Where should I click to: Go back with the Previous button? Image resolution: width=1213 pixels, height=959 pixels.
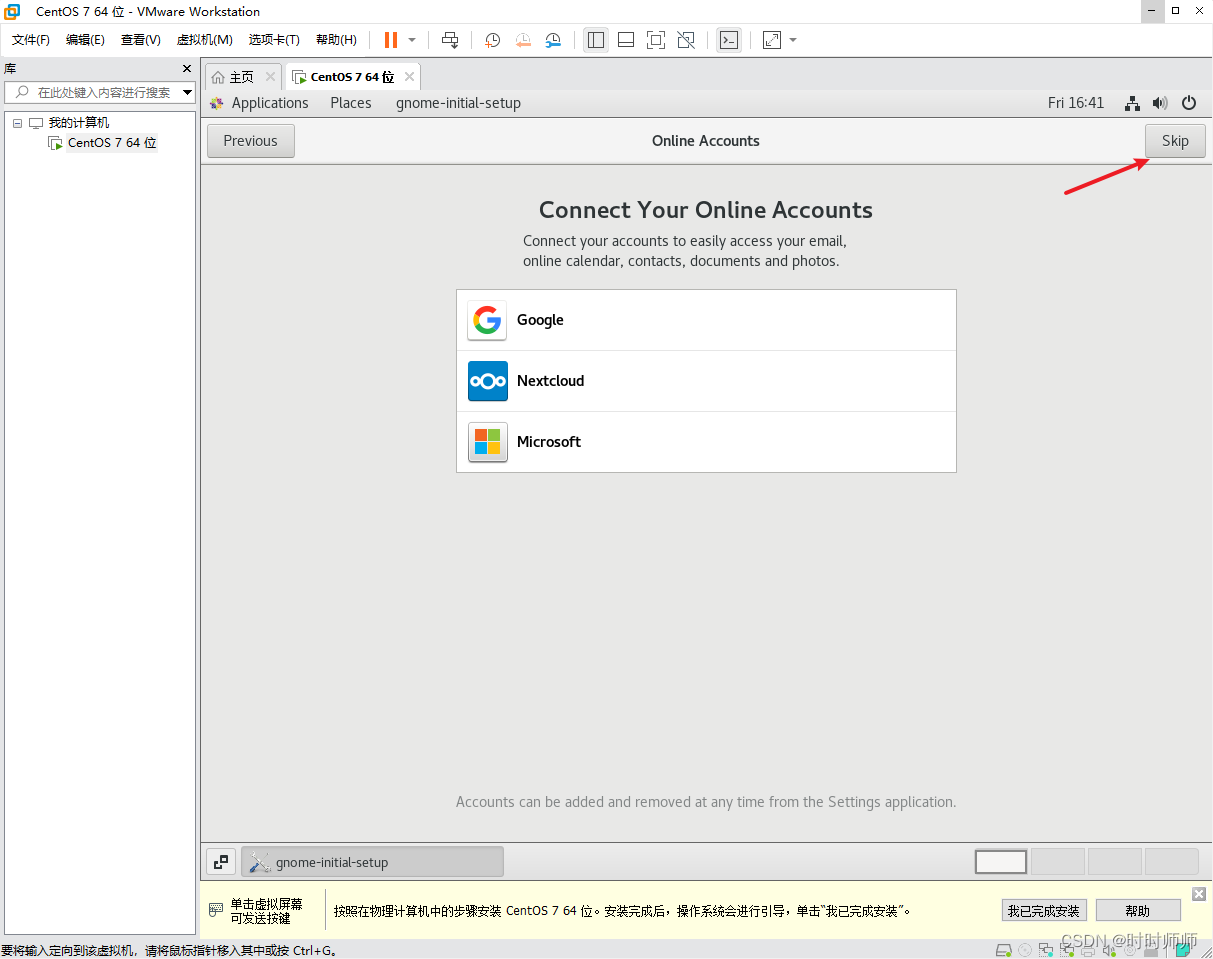pyautogui.click(x=251, y=141)
